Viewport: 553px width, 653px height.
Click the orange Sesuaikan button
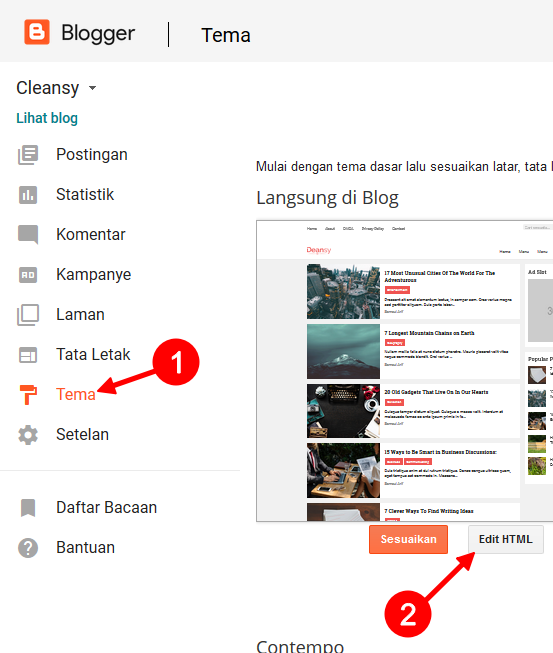tap(409, 539)
